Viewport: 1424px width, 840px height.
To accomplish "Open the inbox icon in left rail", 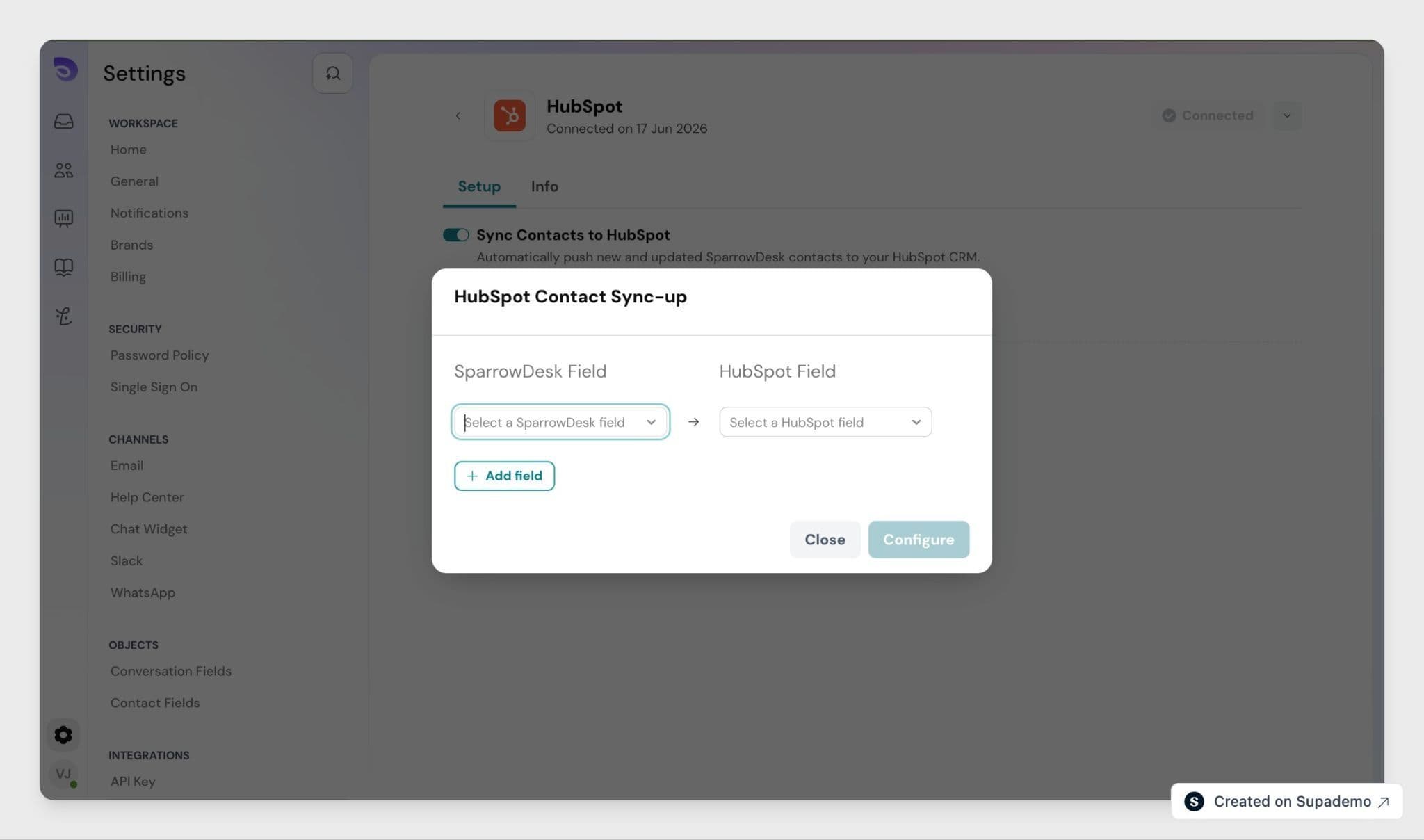I will coord(64,122).
